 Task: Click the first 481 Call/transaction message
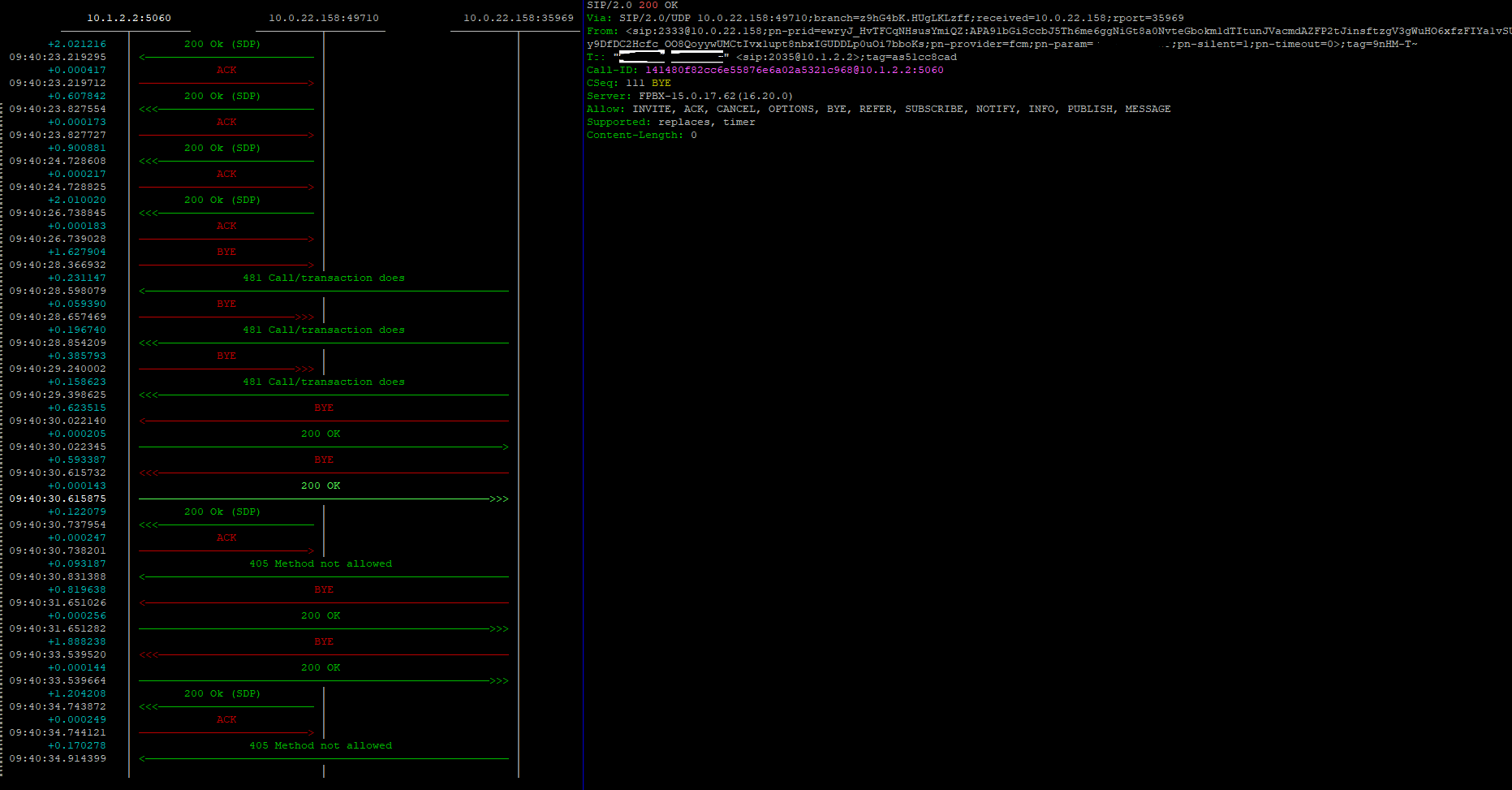pyautogui.click(x=323, y=278)
